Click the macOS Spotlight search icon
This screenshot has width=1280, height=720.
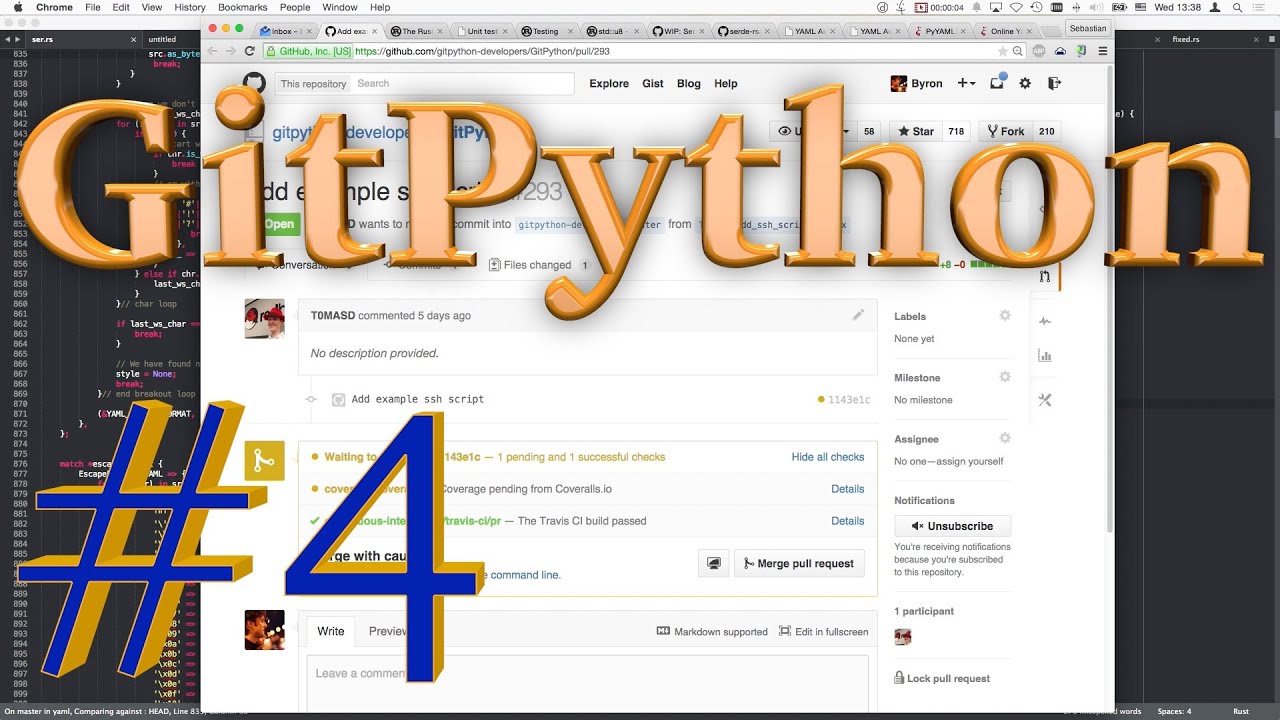[x=1240, y=7]
